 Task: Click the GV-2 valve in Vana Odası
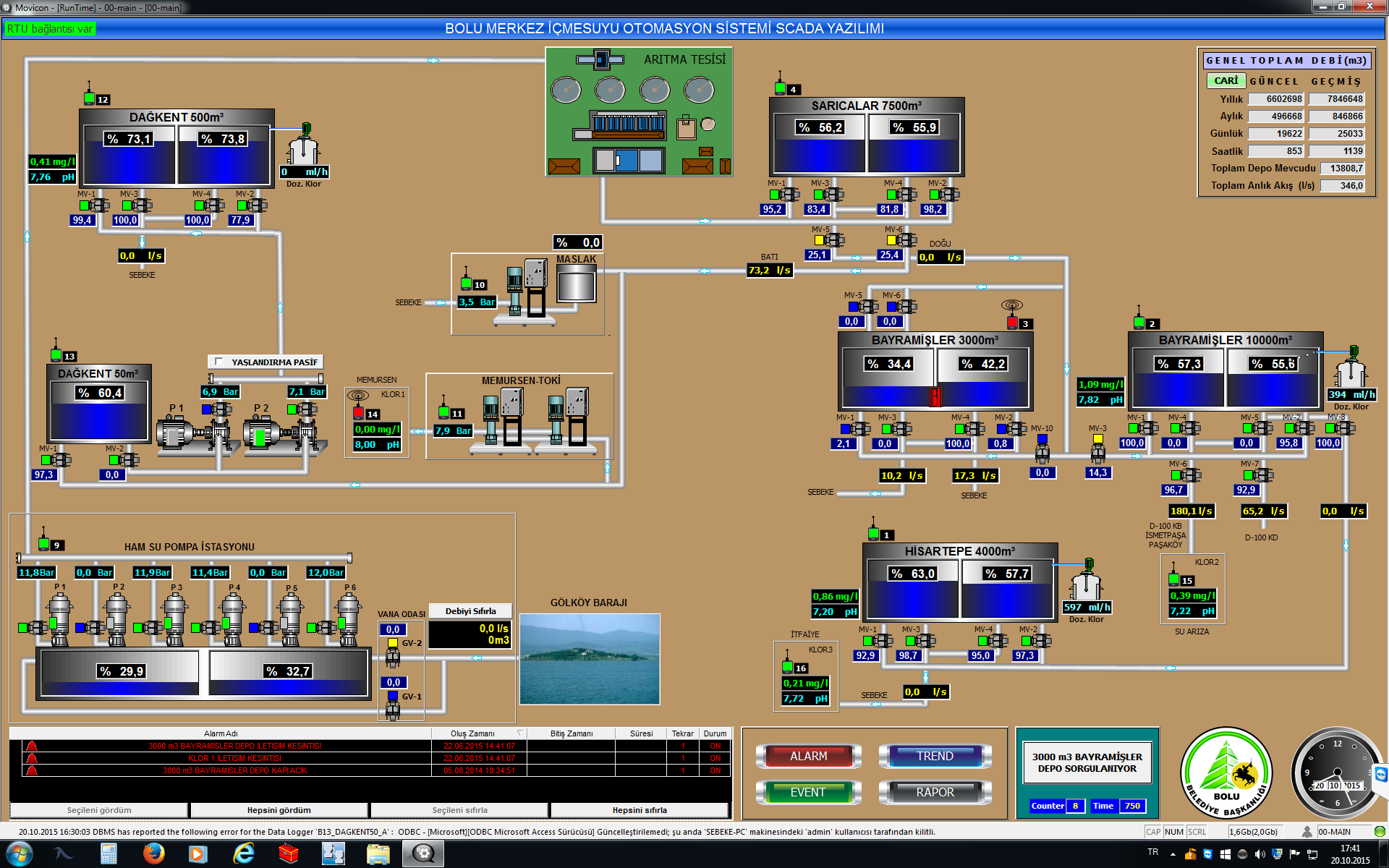[x=393, y=652]
